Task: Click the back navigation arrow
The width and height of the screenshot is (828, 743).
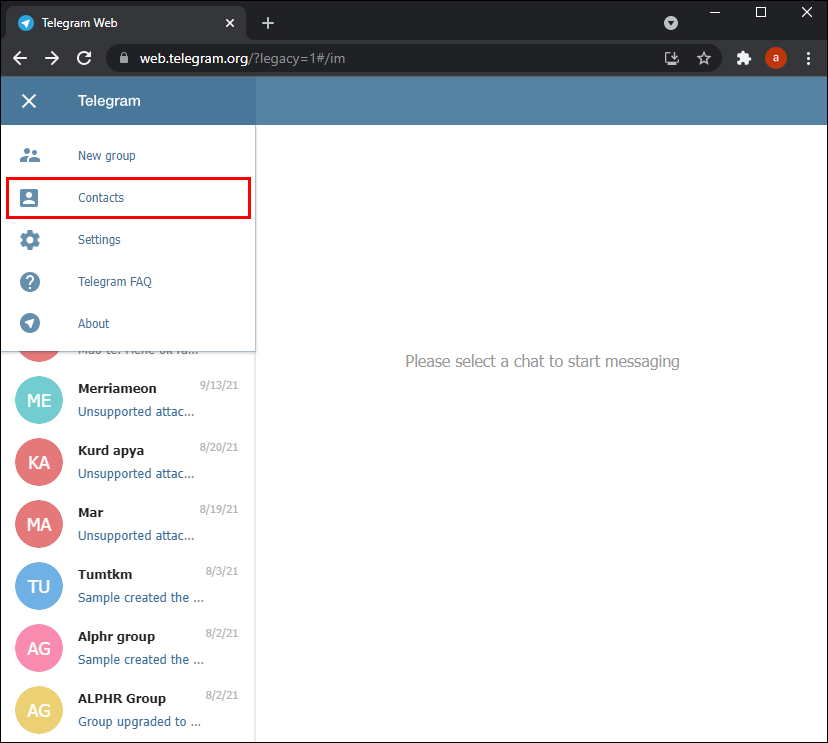Action: (x=20, y=58)
